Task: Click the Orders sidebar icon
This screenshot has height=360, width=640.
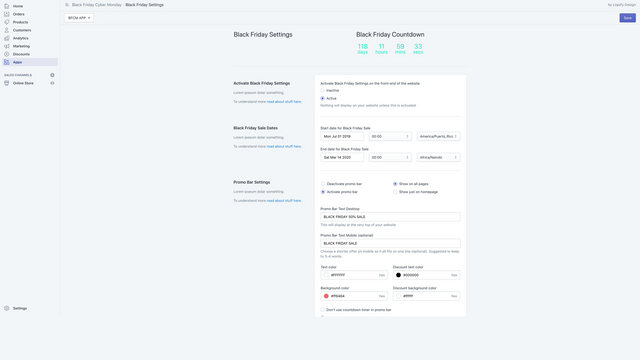Action: coord(7,14)
